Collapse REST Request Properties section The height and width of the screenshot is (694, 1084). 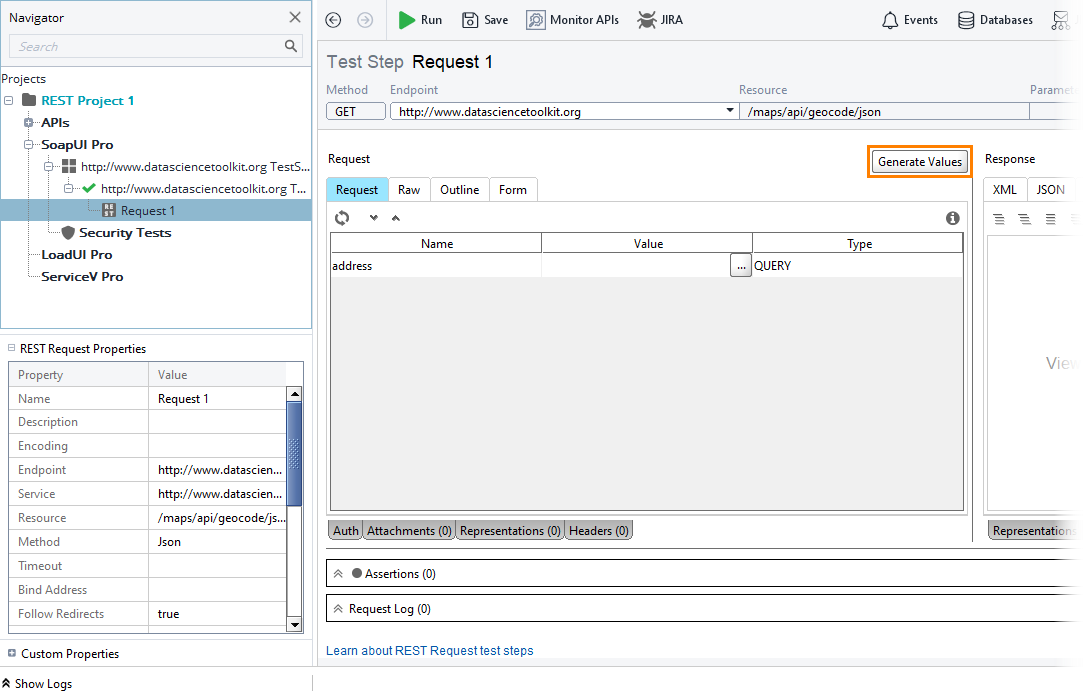12,348
